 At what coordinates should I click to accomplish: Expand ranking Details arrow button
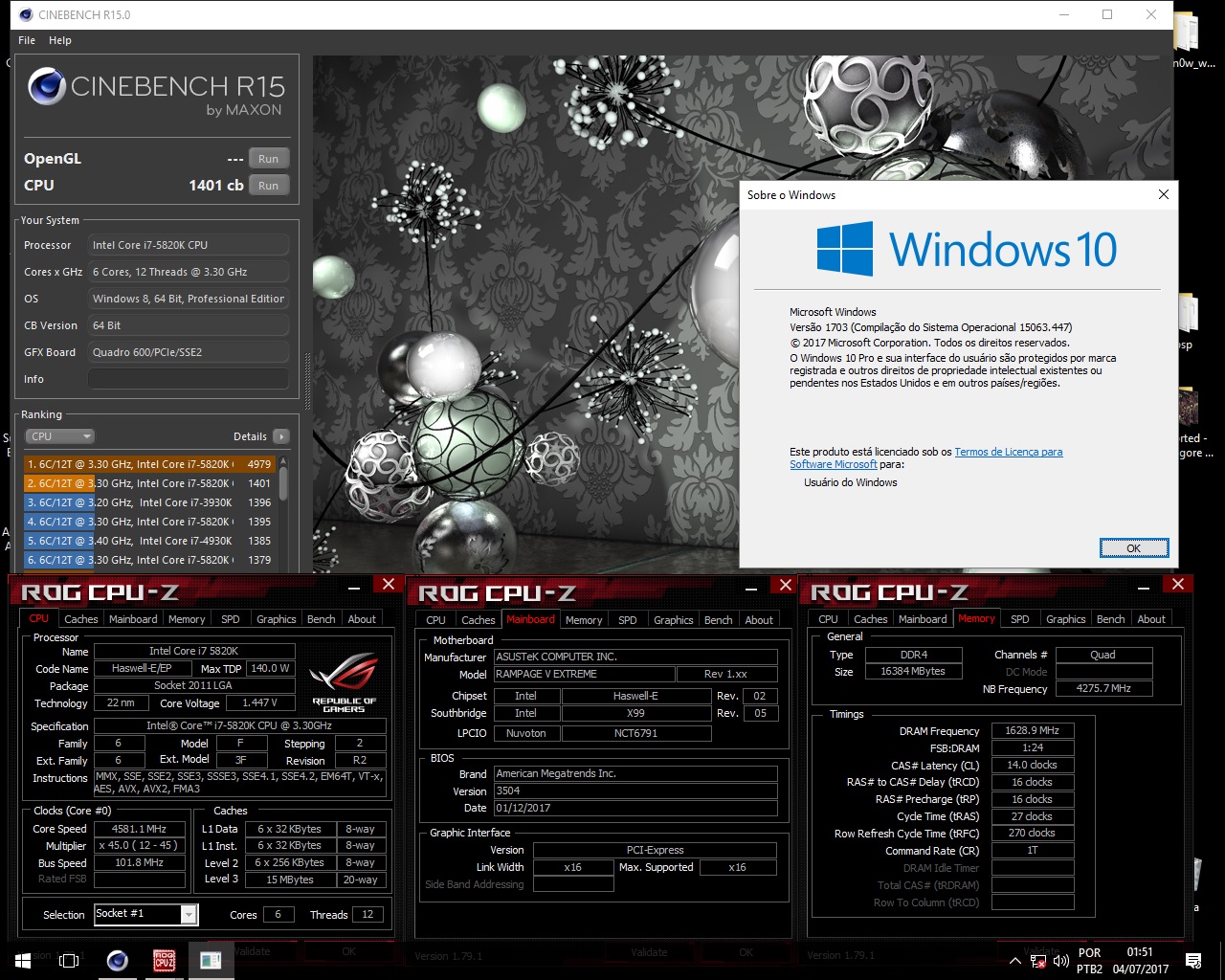[x=281, y=436]
